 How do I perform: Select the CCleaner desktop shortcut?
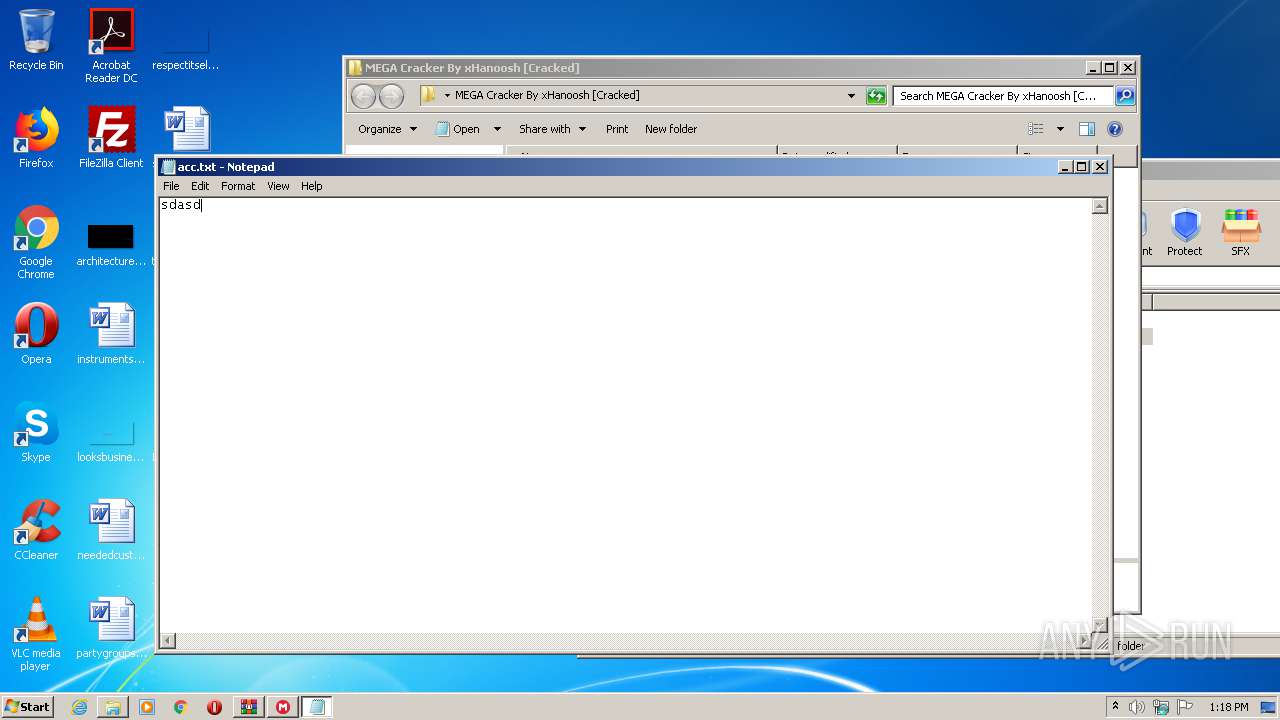[36, 530]
